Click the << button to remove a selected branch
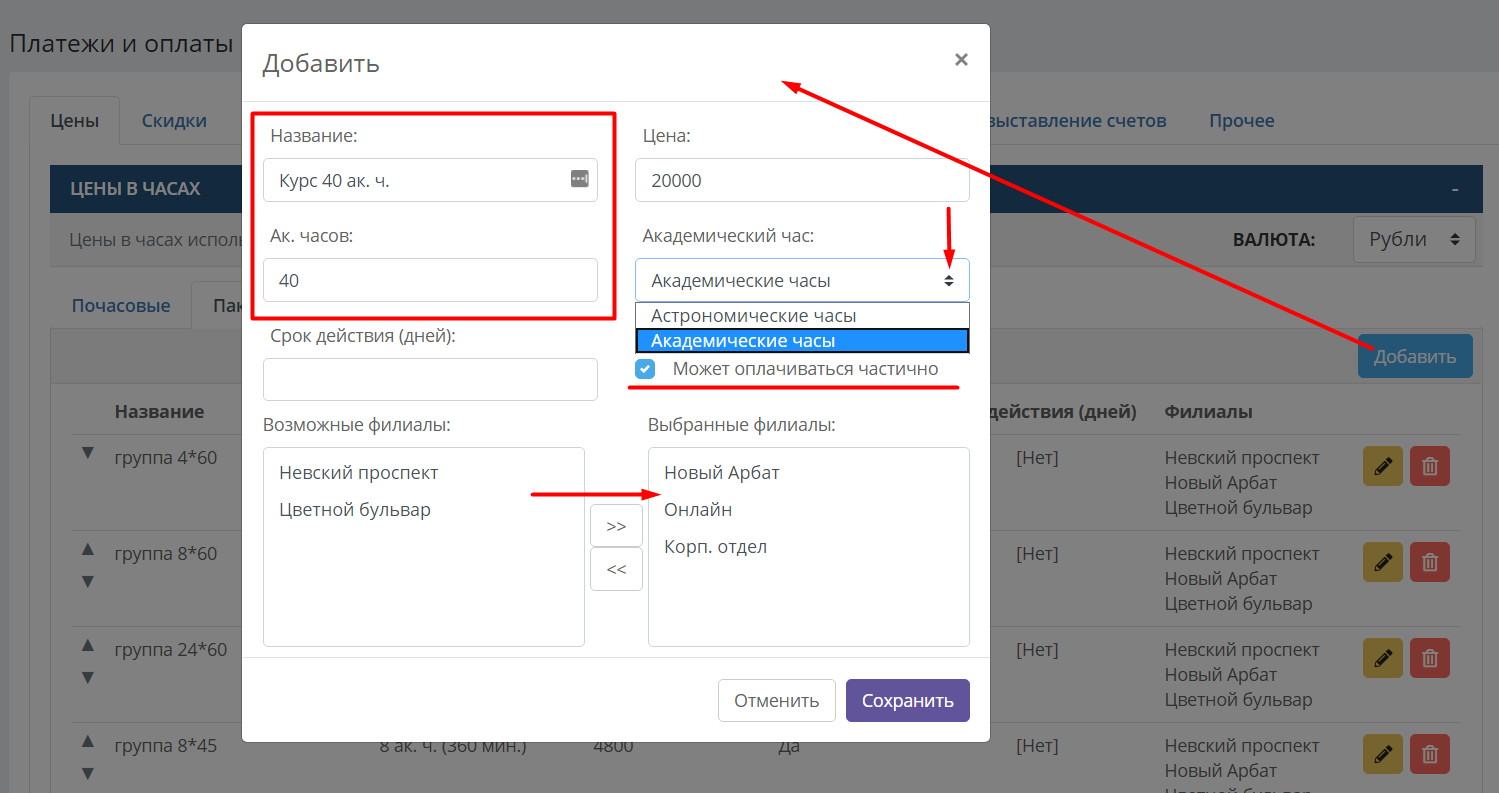The width and height of the screenshot is (1499, 793). tap(616, 569)
